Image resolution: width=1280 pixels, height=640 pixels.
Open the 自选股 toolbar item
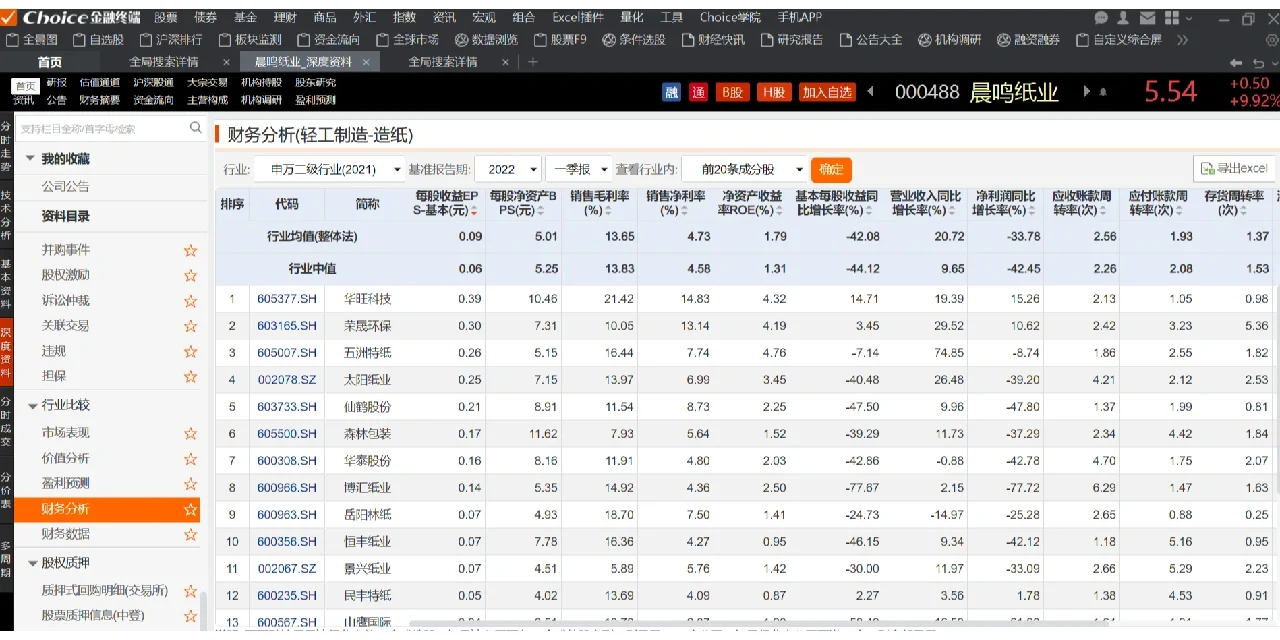pyautogui.click(x=98, y=40)
